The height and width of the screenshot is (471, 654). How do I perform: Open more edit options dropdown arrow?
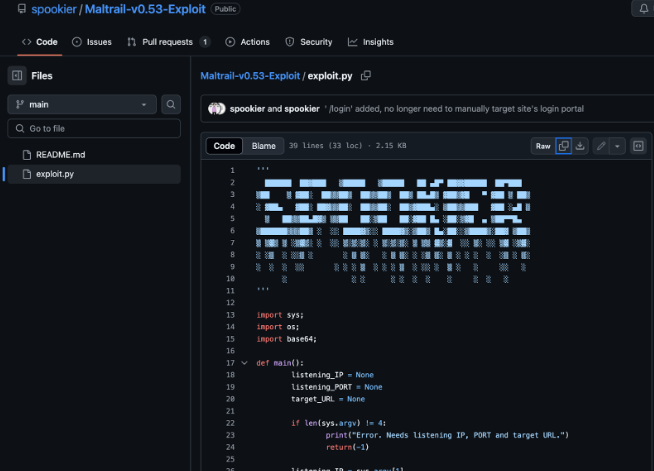pos(617,146)
